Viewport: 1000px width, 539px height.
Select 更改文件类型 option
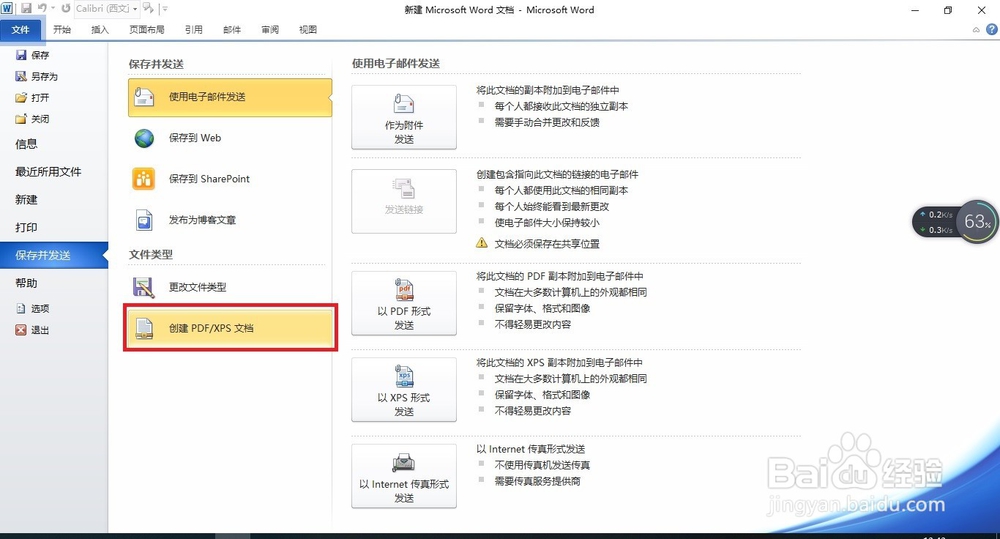click(x=230, y=287)
